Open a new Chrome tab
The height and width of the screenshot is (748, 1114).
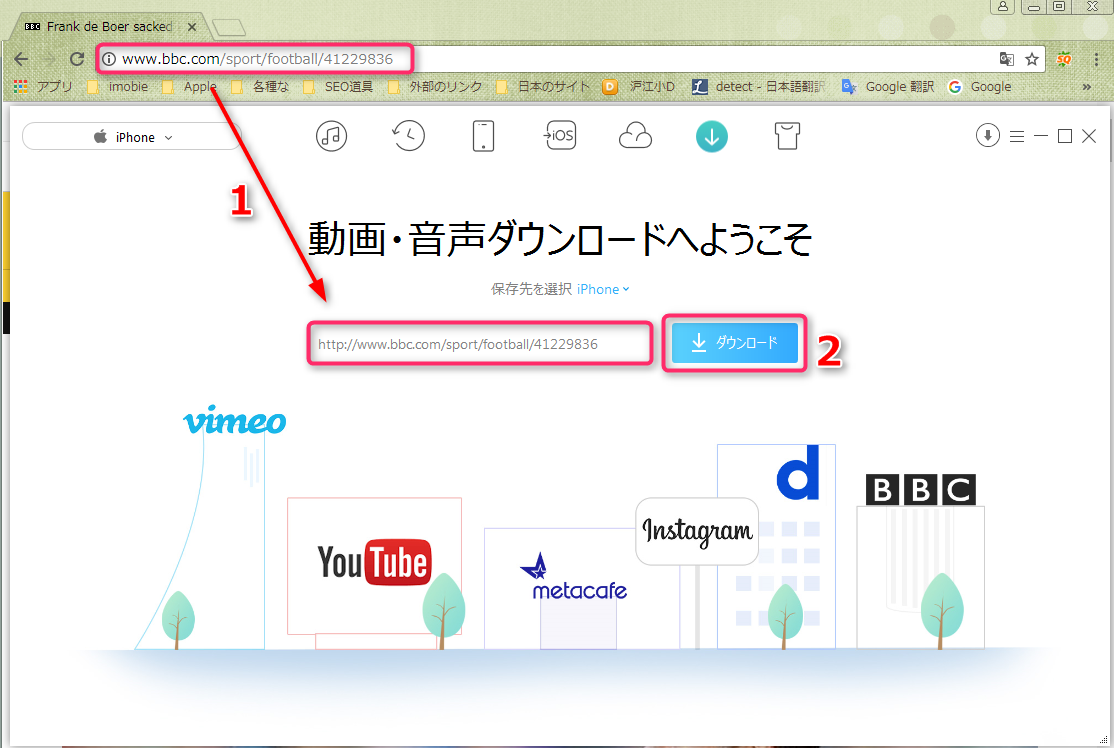229,28
